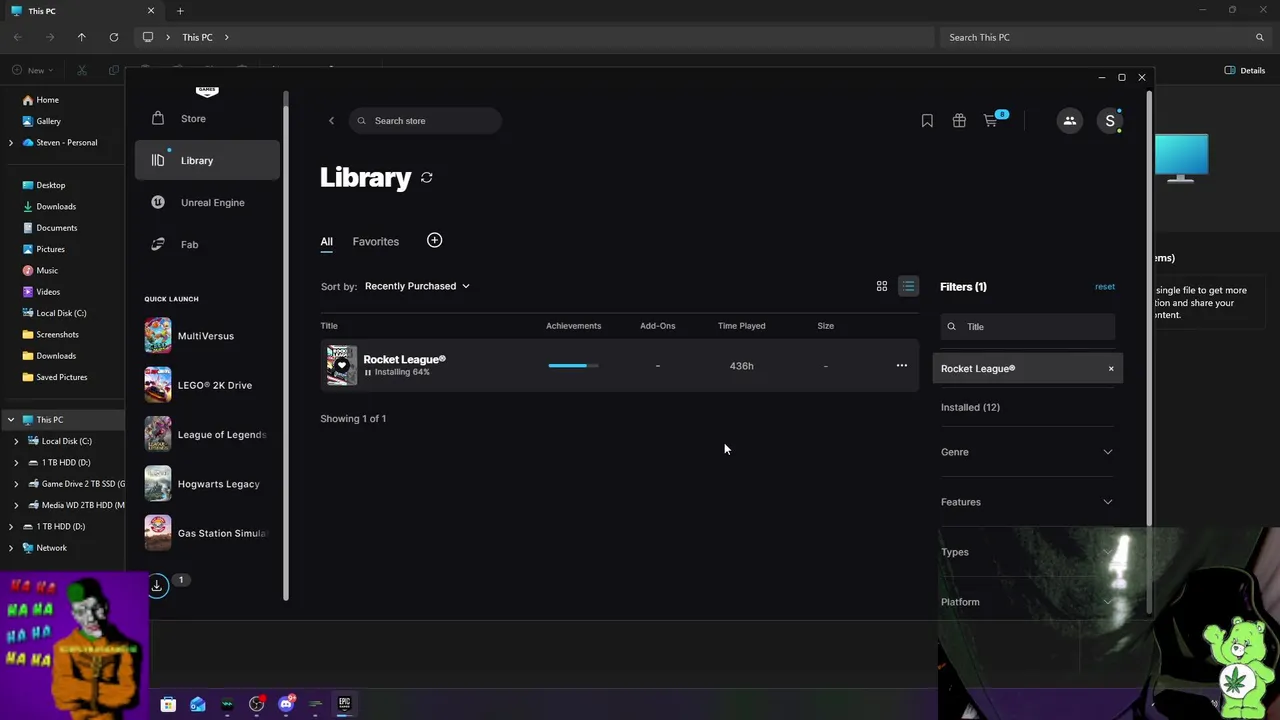Open Videos folder in File Explorer

click(48, 292)
